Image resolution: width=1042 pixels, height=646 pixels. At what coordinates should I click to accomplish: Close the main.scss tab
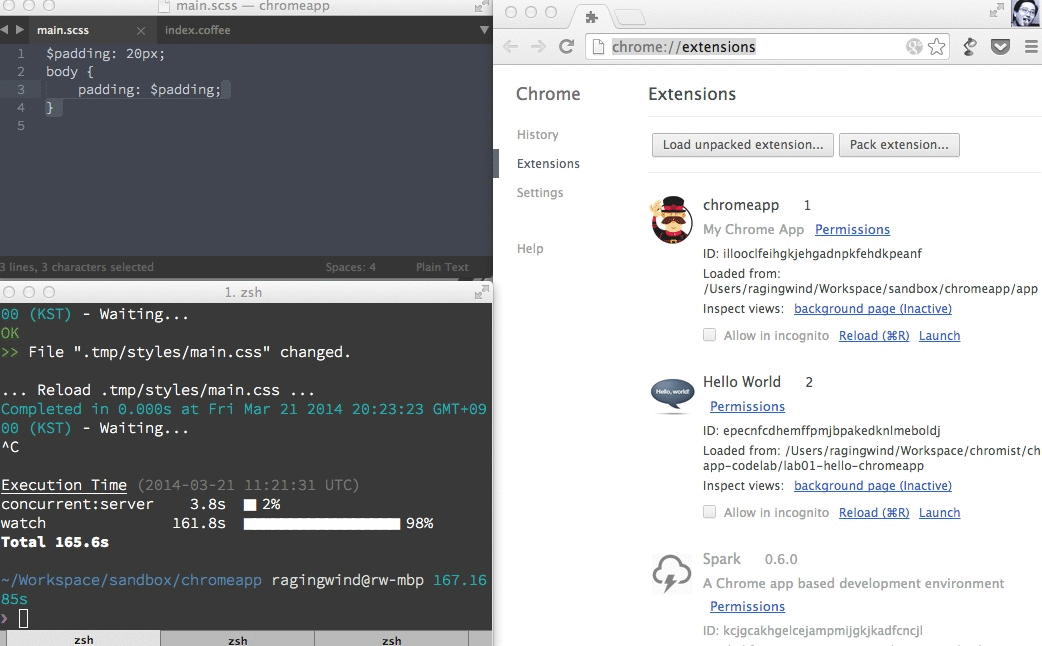(x=141, y=31)
